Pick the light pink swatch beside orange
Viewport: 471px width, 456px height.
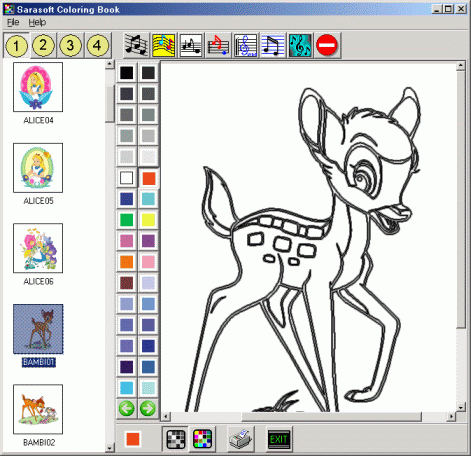(x=148, y=262)
